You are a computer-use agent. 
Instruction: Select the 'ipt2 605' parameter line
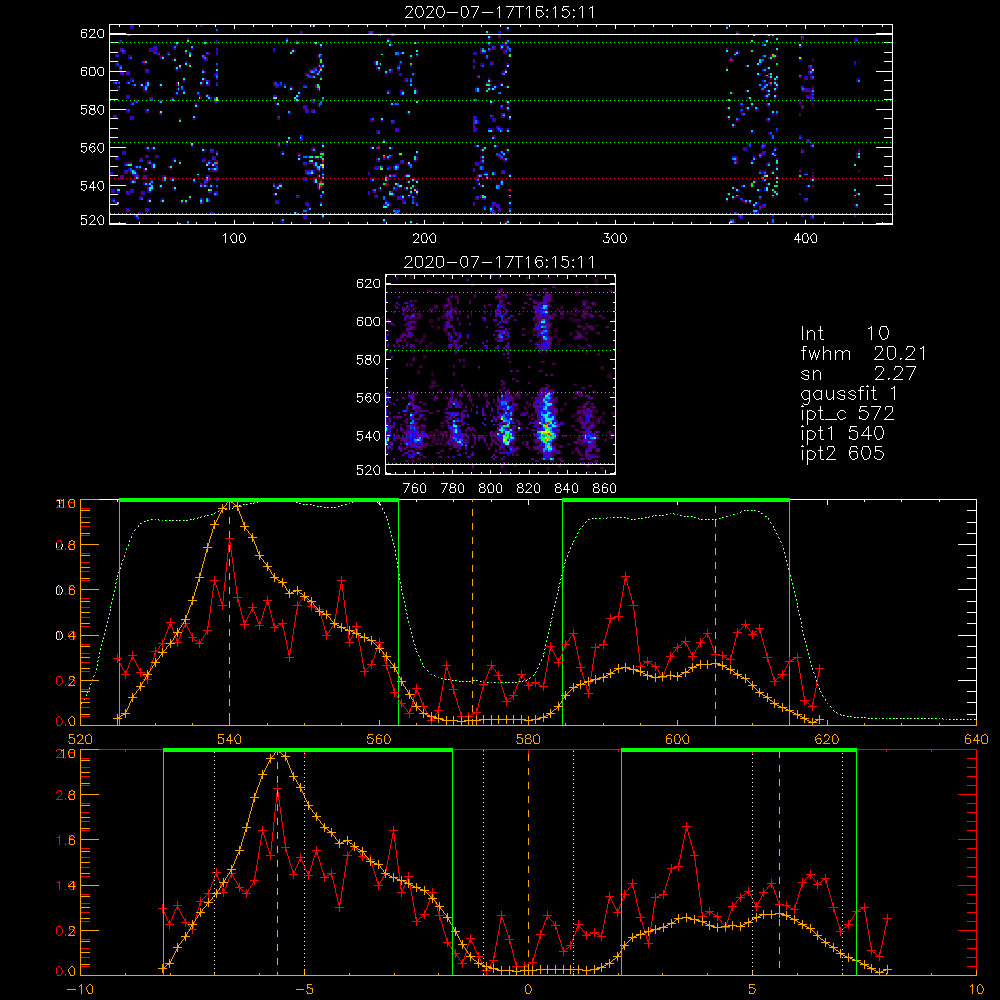842,453
